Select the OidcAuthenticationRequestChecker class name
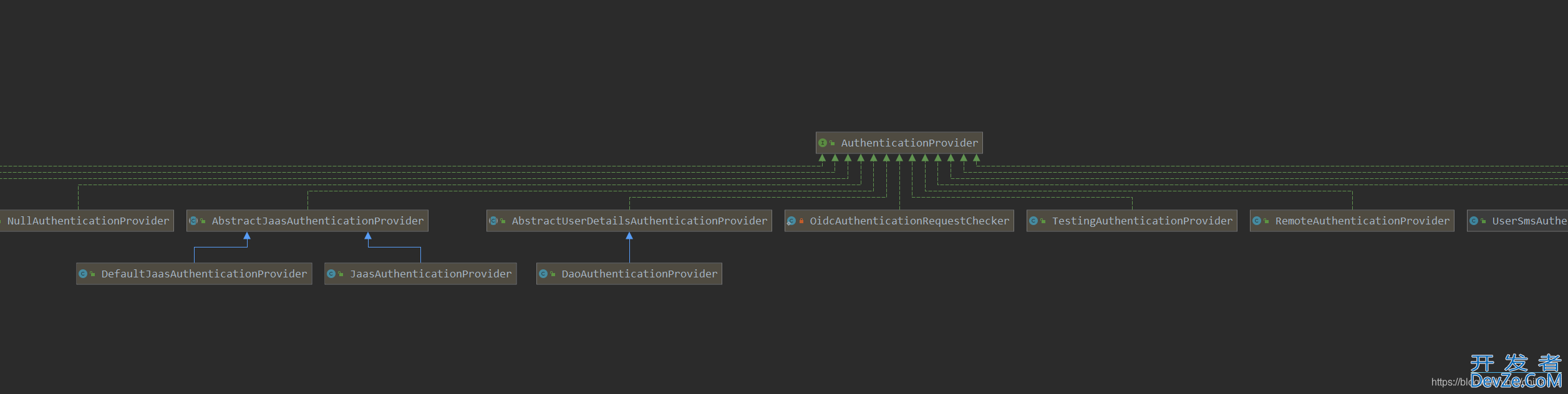This screenshot has height=394, width=1568. [909, 221]
